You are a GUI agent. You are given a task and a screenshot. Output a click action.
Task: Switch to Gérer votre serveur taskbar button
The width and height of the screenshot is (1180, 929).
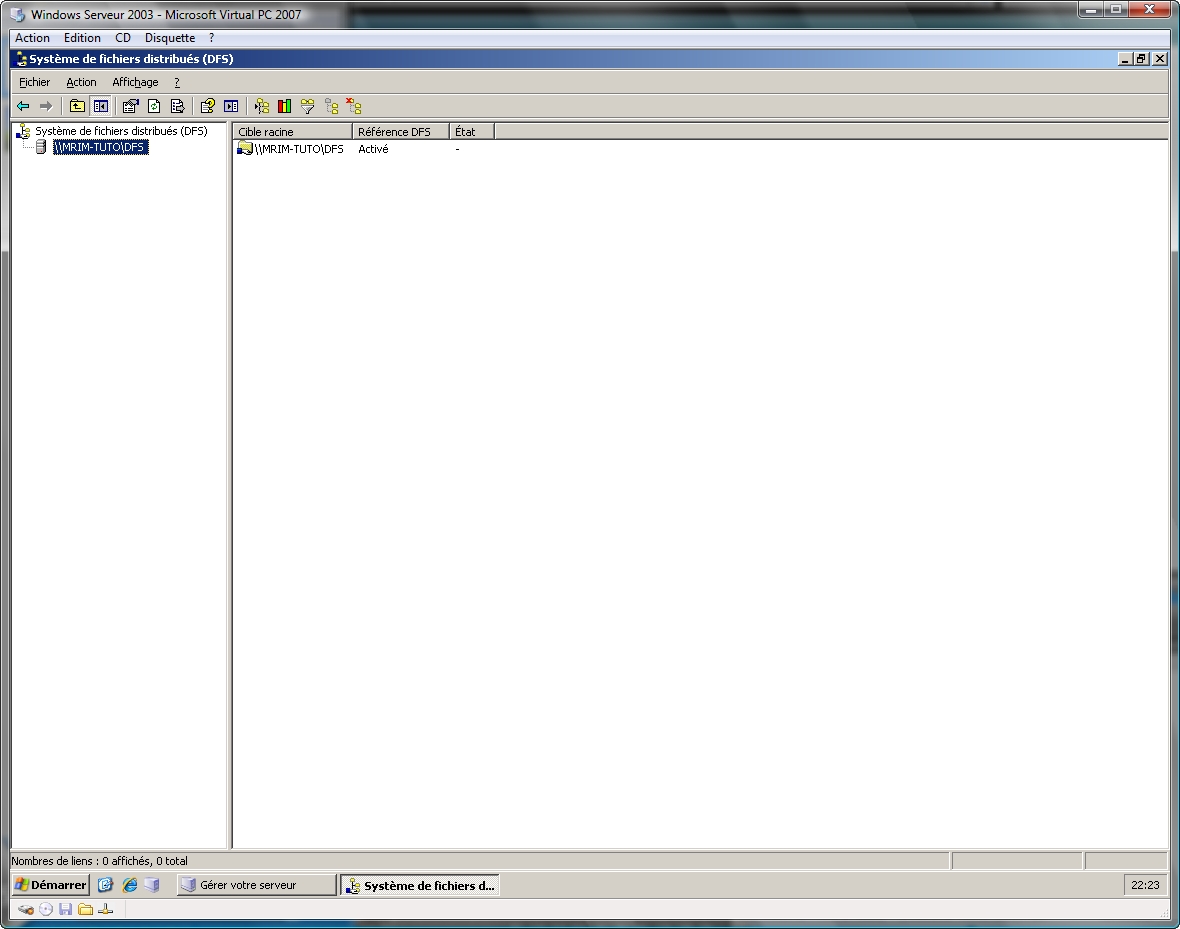click(x=256, y=885)
